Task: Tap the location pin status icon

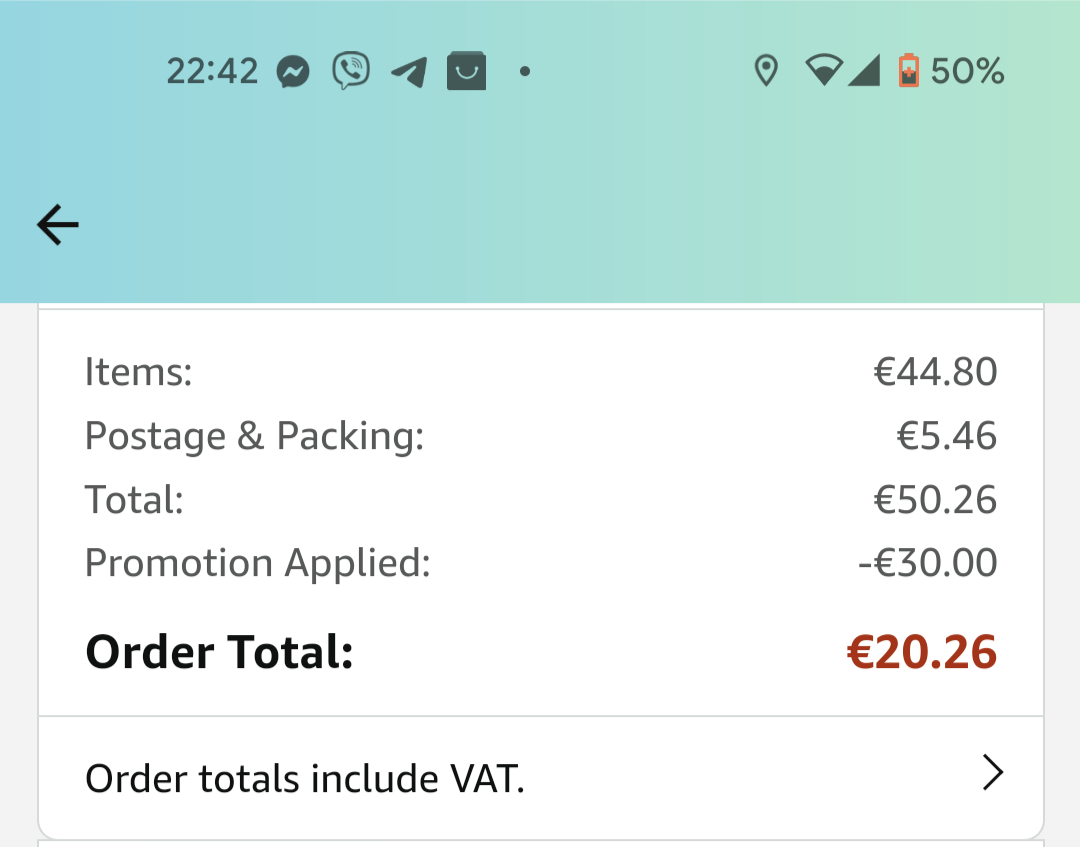Action: (767, 70)
